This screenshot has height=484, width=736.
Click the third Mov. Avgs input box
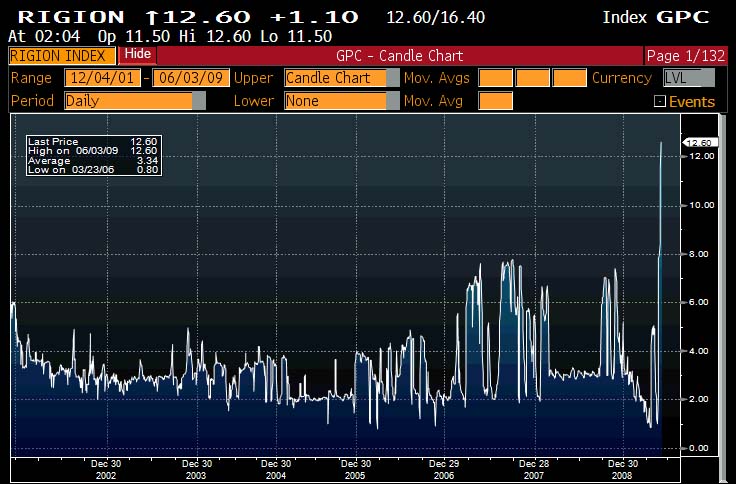tap(569, 78)
